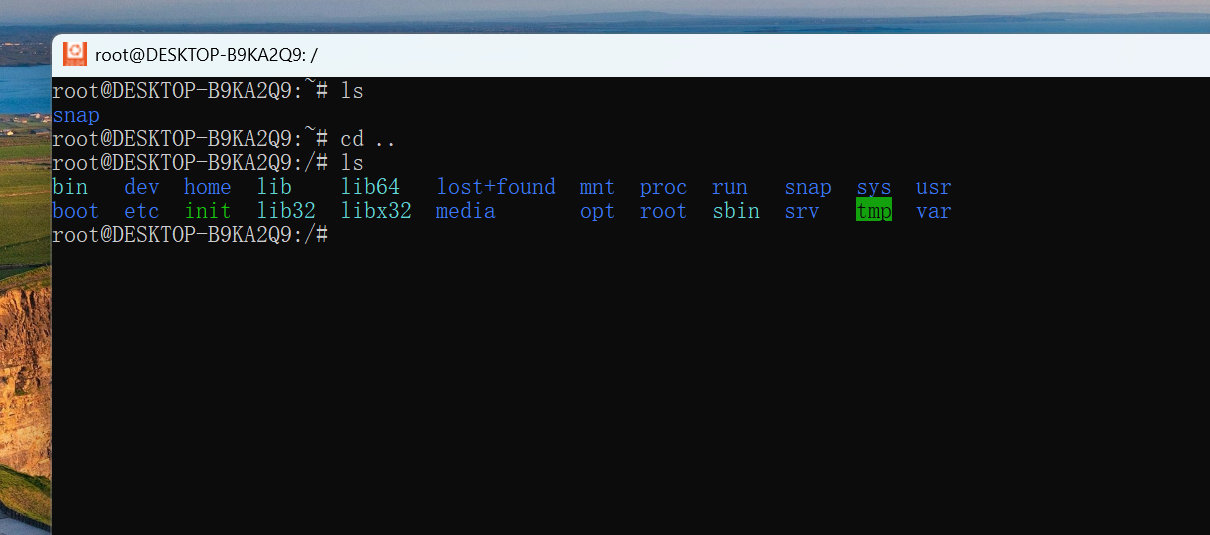Click the root directory in the ls output

[x=664, y=211]
